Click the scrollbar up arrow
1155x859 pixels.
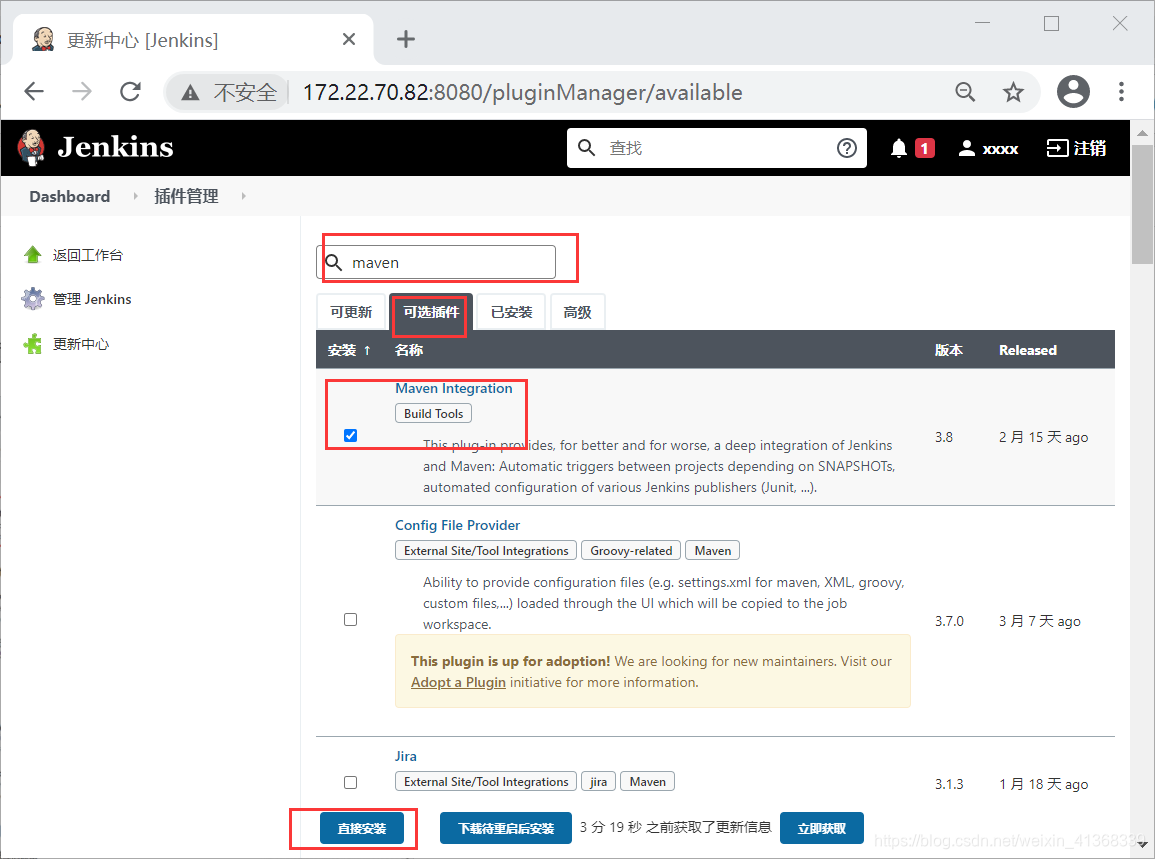click(1142, 133)
